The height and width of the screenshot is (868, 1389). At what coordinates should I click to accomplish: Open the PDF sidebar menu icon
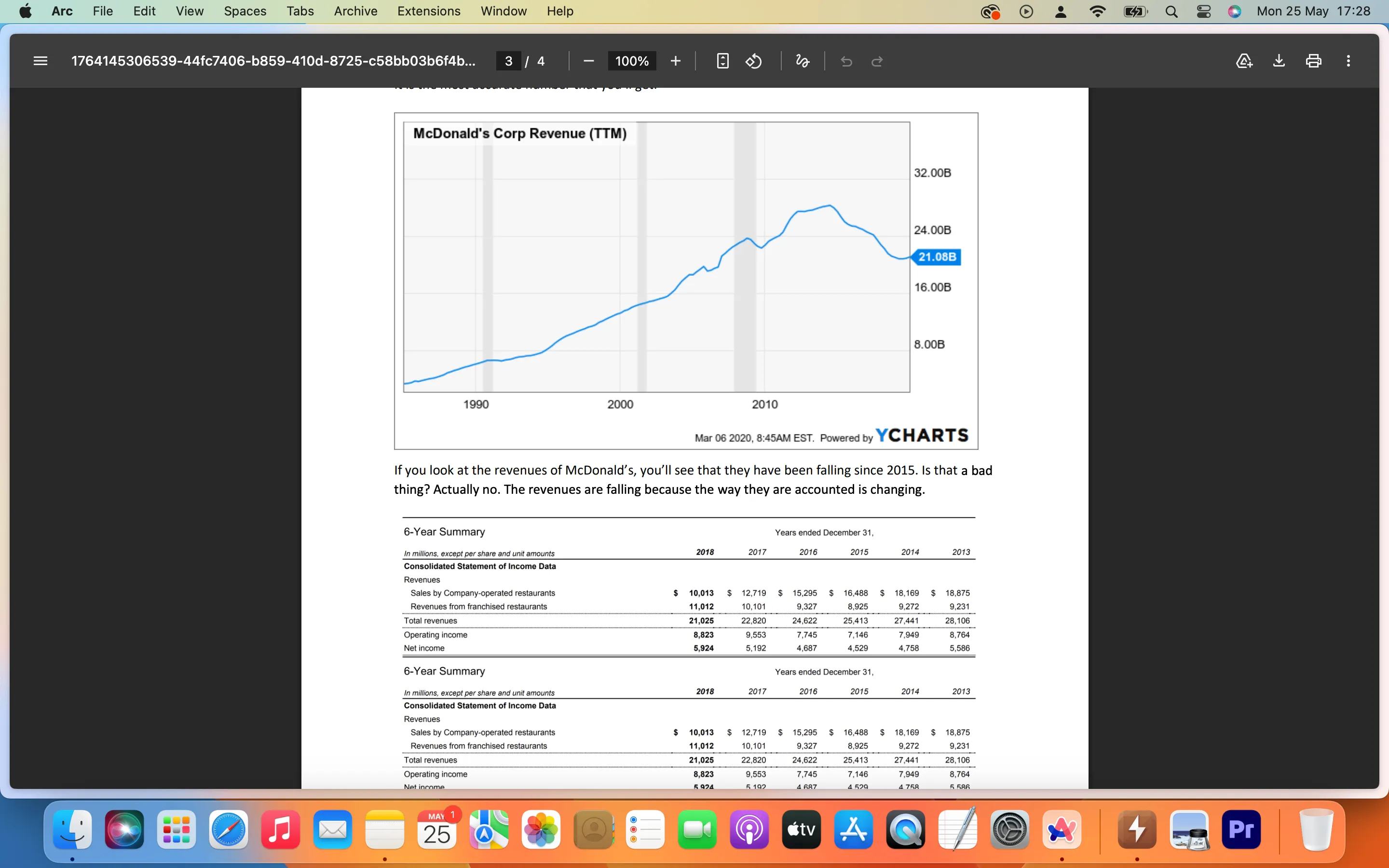click(x=40, y=61)
